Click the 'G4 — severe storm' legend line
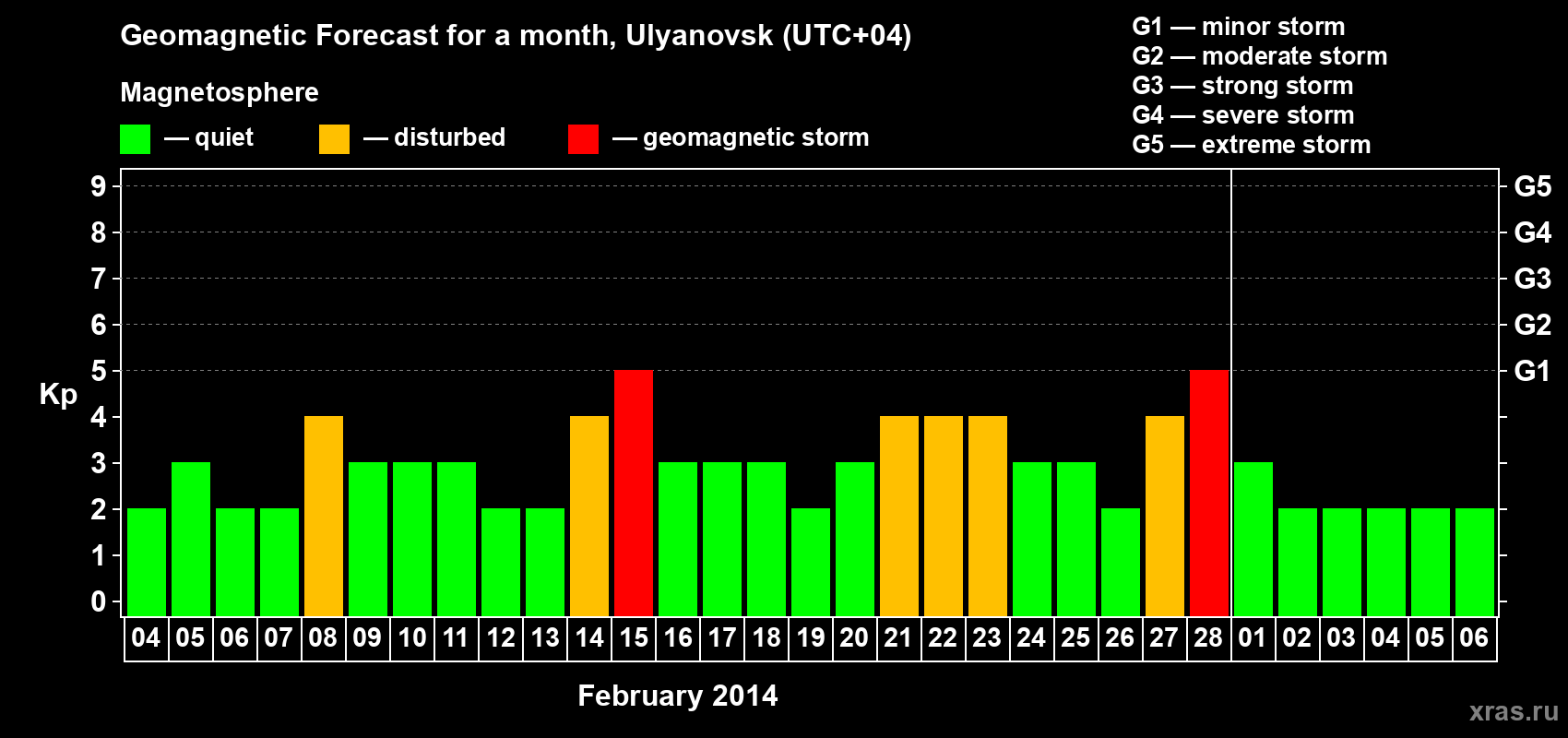This screenshot has width=1568, height=738. (x=1243, y=115)
